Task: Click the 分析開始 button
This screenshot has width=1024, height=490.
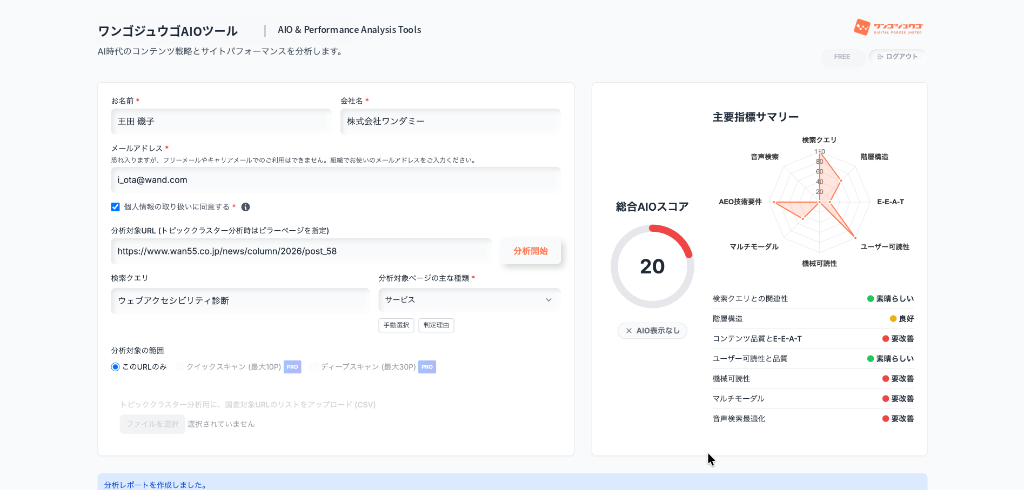Action: (530, 251)
